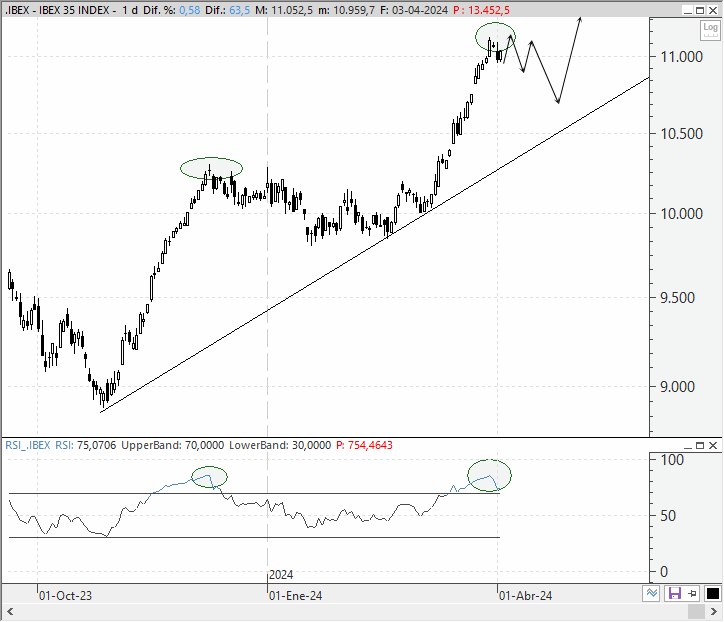This screenshot has width=724, height=622.
Task: Click the 11.000 price axis label
Action: 682,57
